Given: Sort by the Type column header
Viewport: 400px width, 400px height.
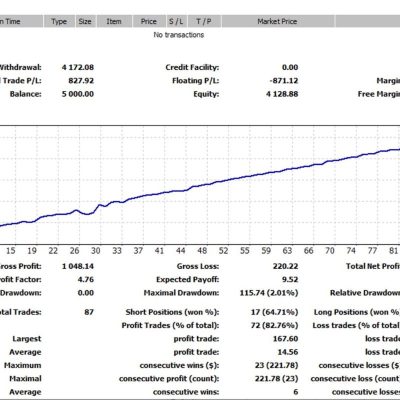Looking at the screenshot, I should 59,22.
